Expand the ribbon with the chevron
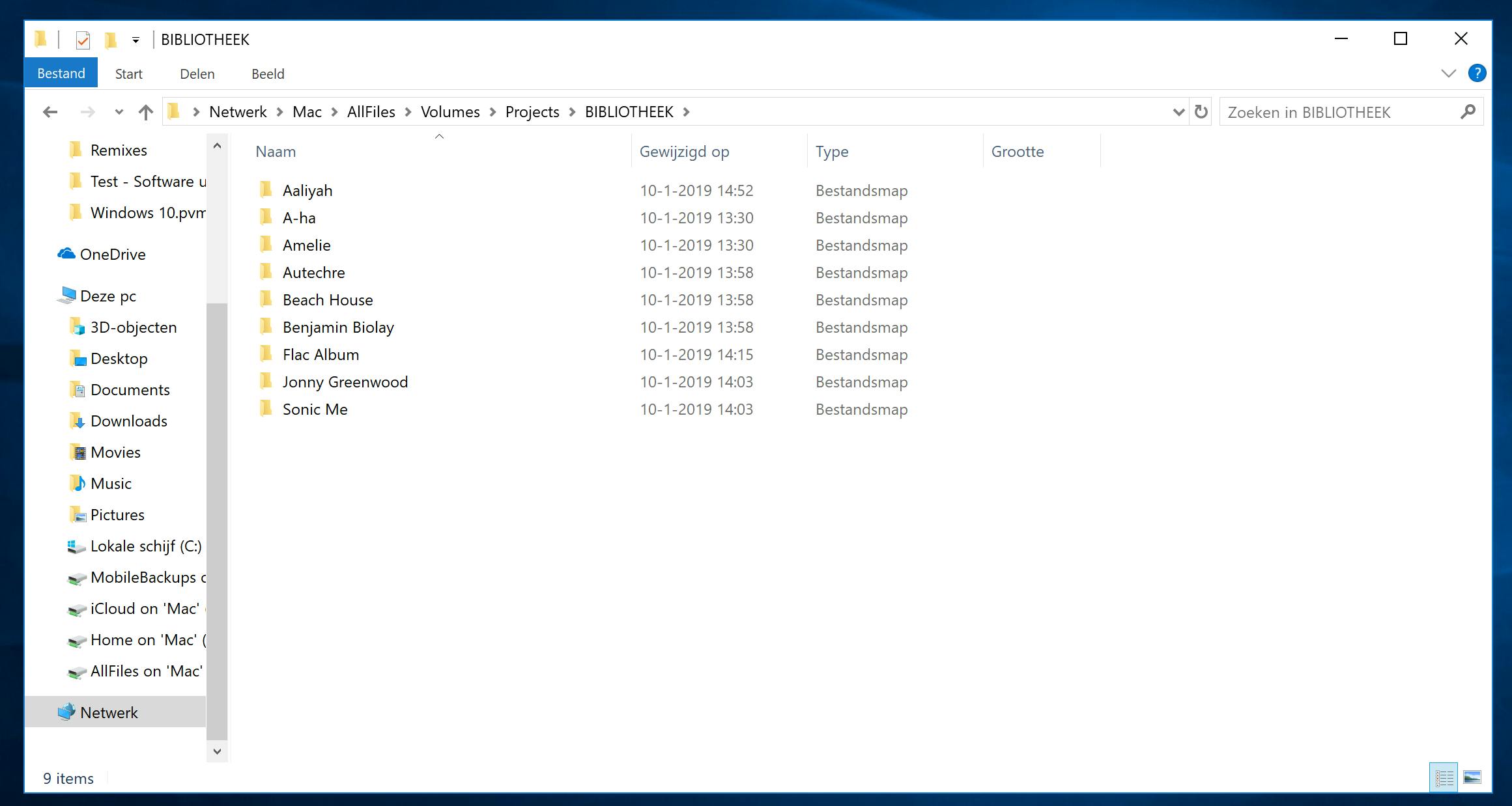1512x806 pixels. [x=1448, y=74]
